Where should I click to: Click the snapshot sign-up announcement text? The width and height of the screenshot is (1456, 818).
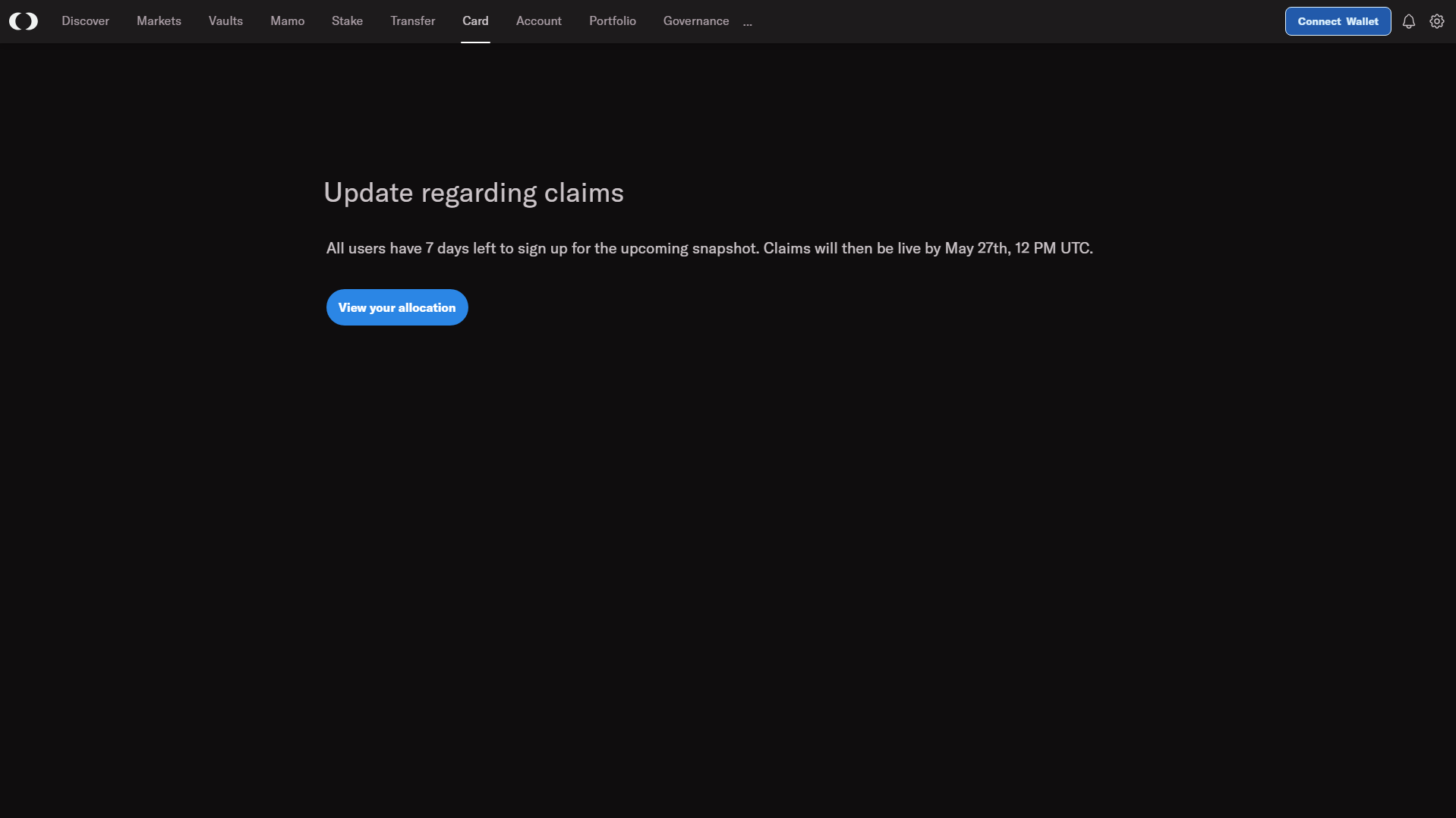710,248
